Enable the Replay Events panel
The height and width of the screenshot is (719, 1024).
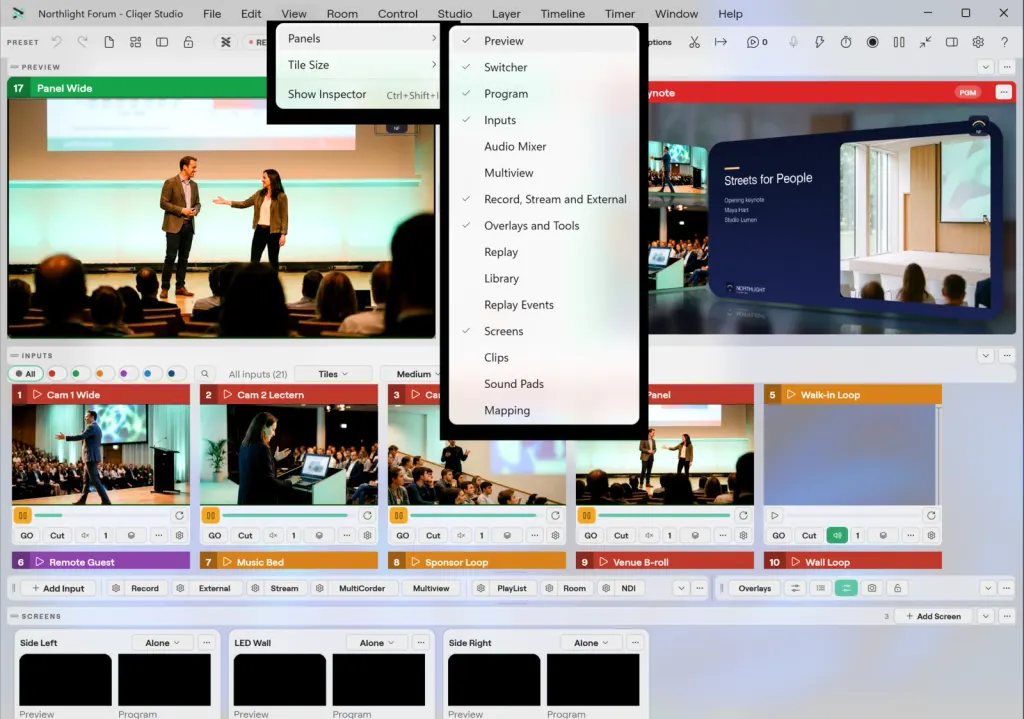[543, 305]
